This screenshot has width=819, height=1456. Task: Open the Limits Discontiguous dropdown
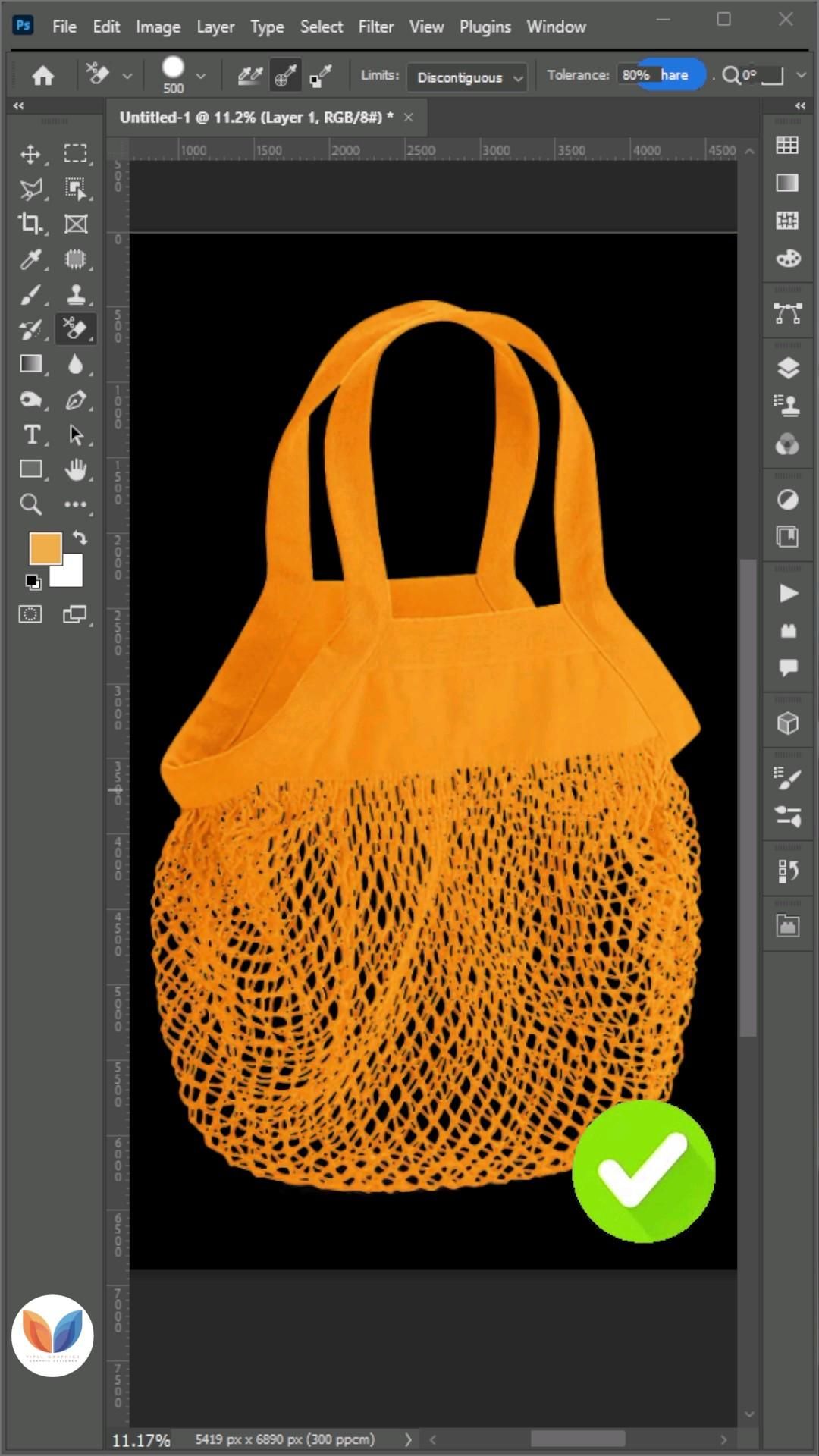(467, 77)
